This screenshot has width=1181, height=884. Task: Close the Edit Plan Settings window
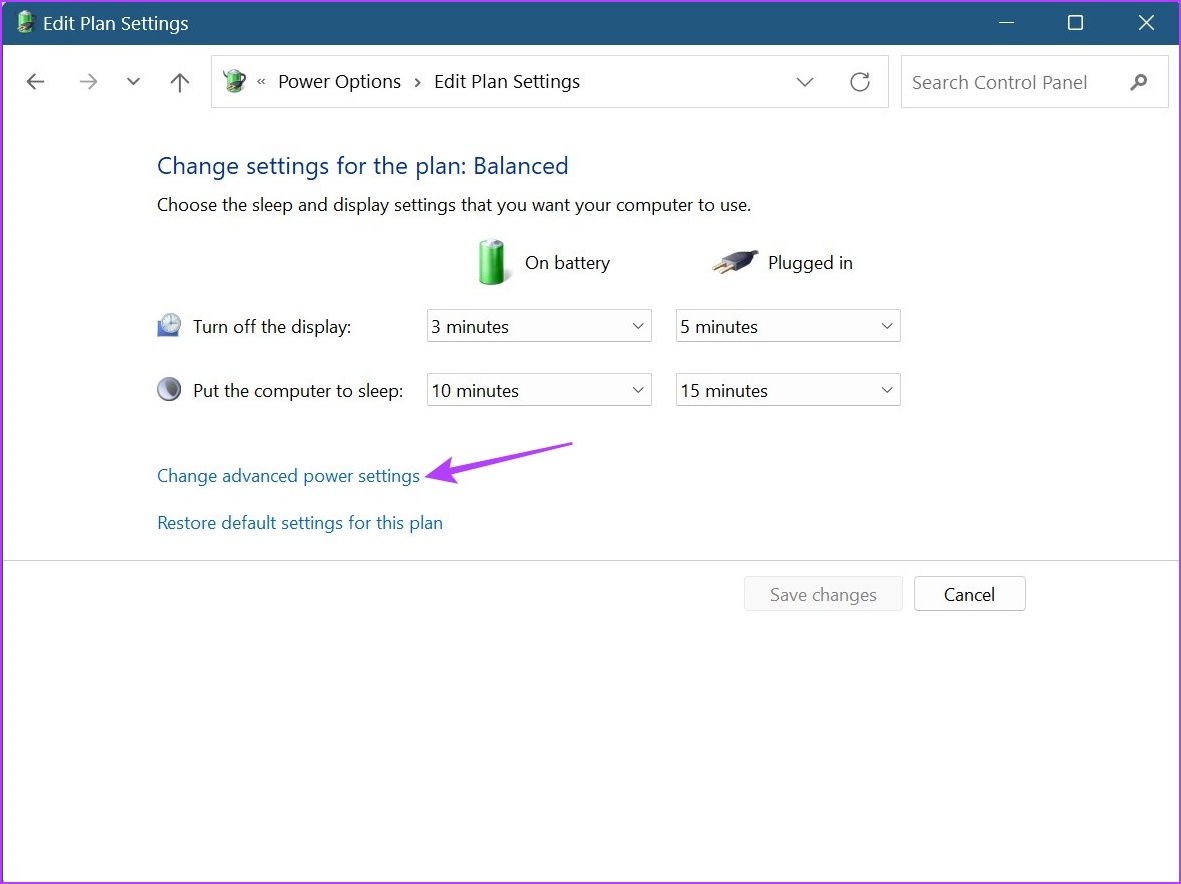pos(1146,23)
